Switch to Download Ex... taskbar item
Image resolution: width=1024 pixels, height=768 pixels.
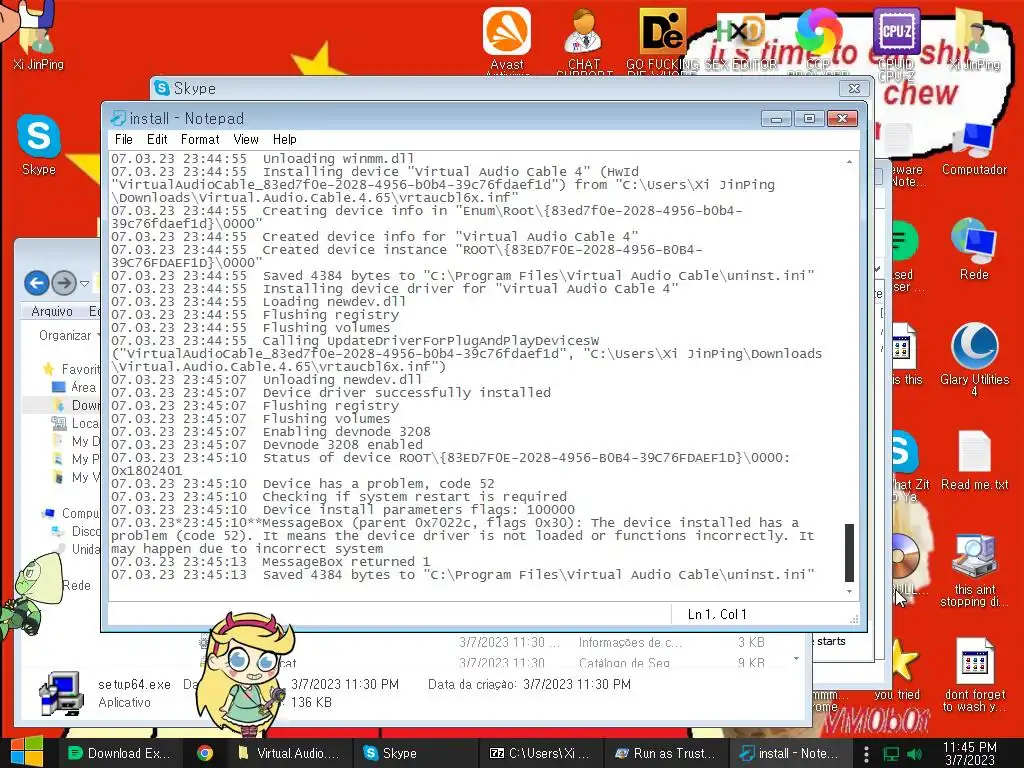tap(120, 753)
